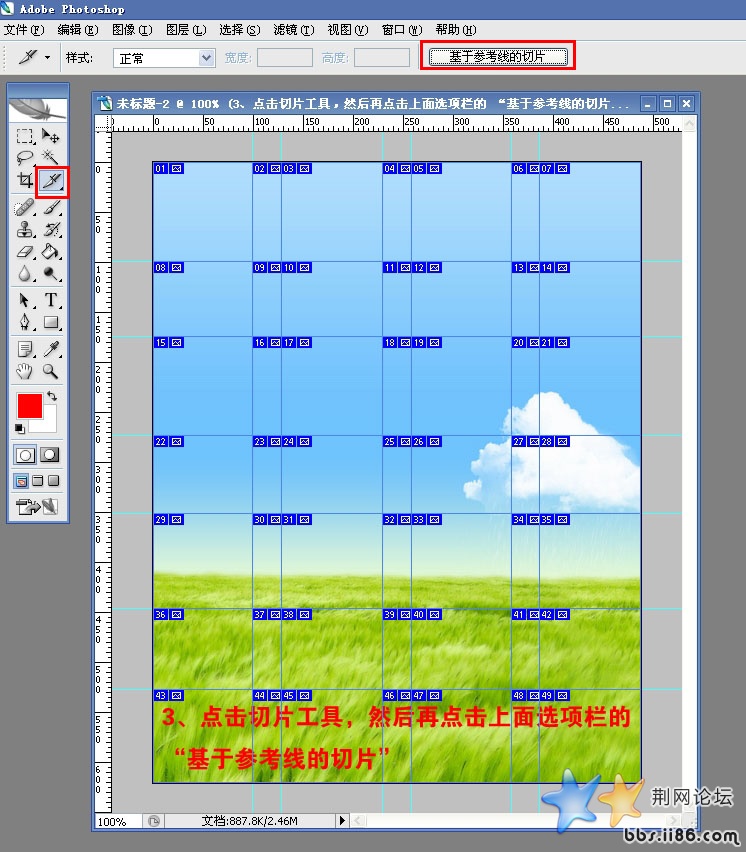Click the red foreground color swatch
The height and width of the screenshot is (852, 746).
coord(29,406)
